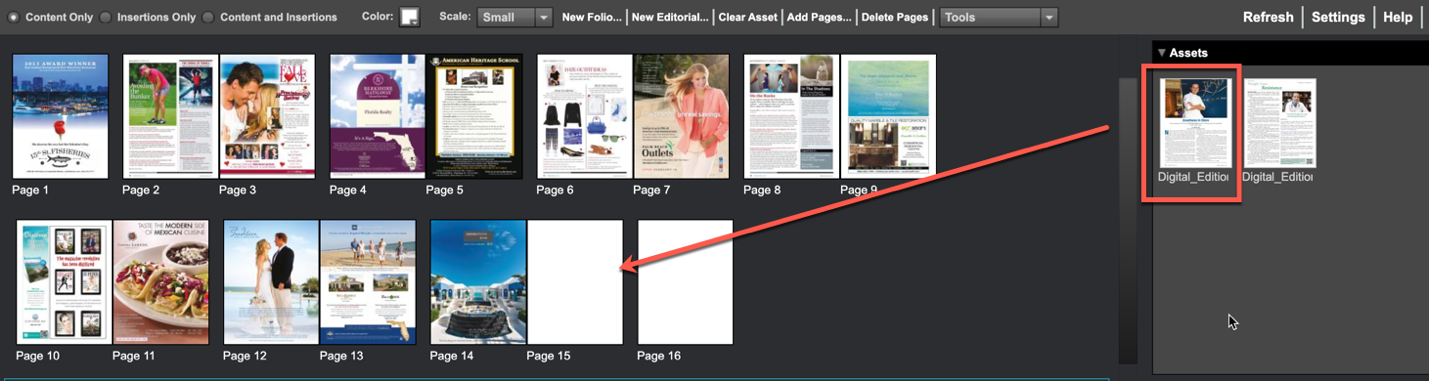Click Refresh in the top bar
1429x381 pixels.
[1268, 17]
